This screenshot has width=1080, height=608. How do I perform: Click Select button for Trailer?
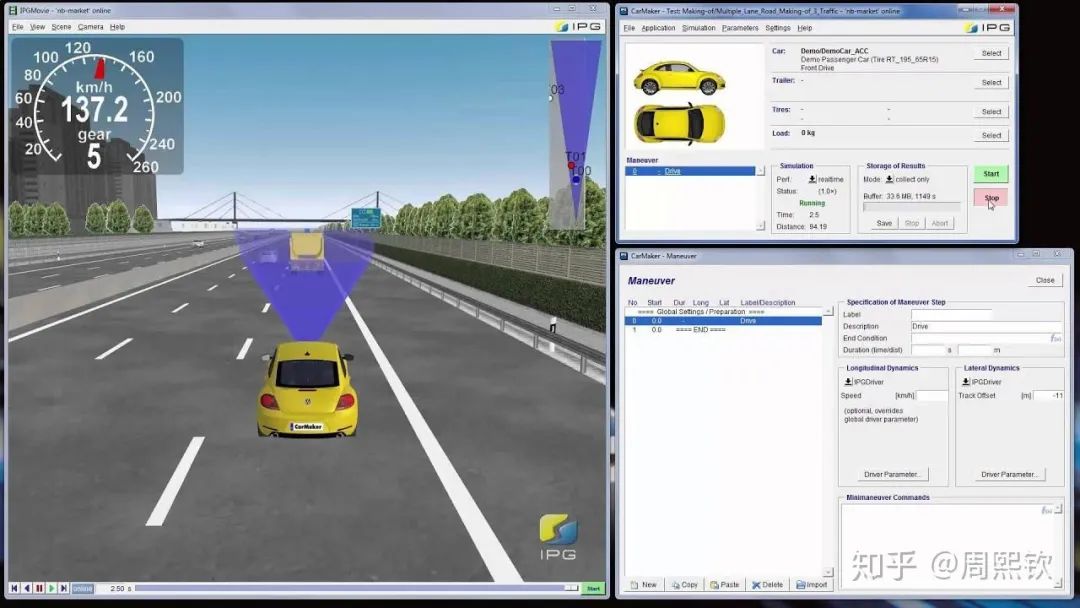(x=991, y=83)
